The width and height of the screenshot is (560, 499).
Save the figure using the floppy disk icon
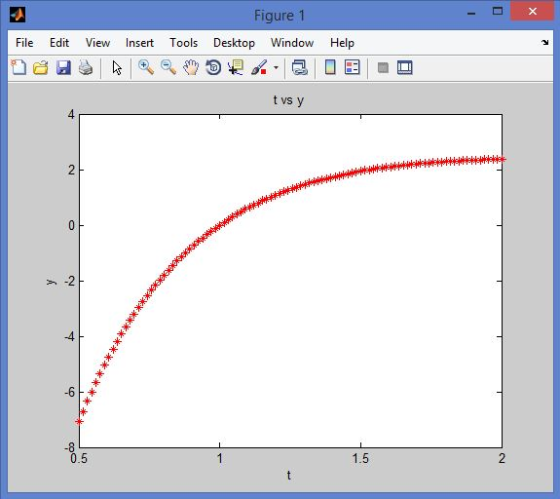[x=63, y=67]
